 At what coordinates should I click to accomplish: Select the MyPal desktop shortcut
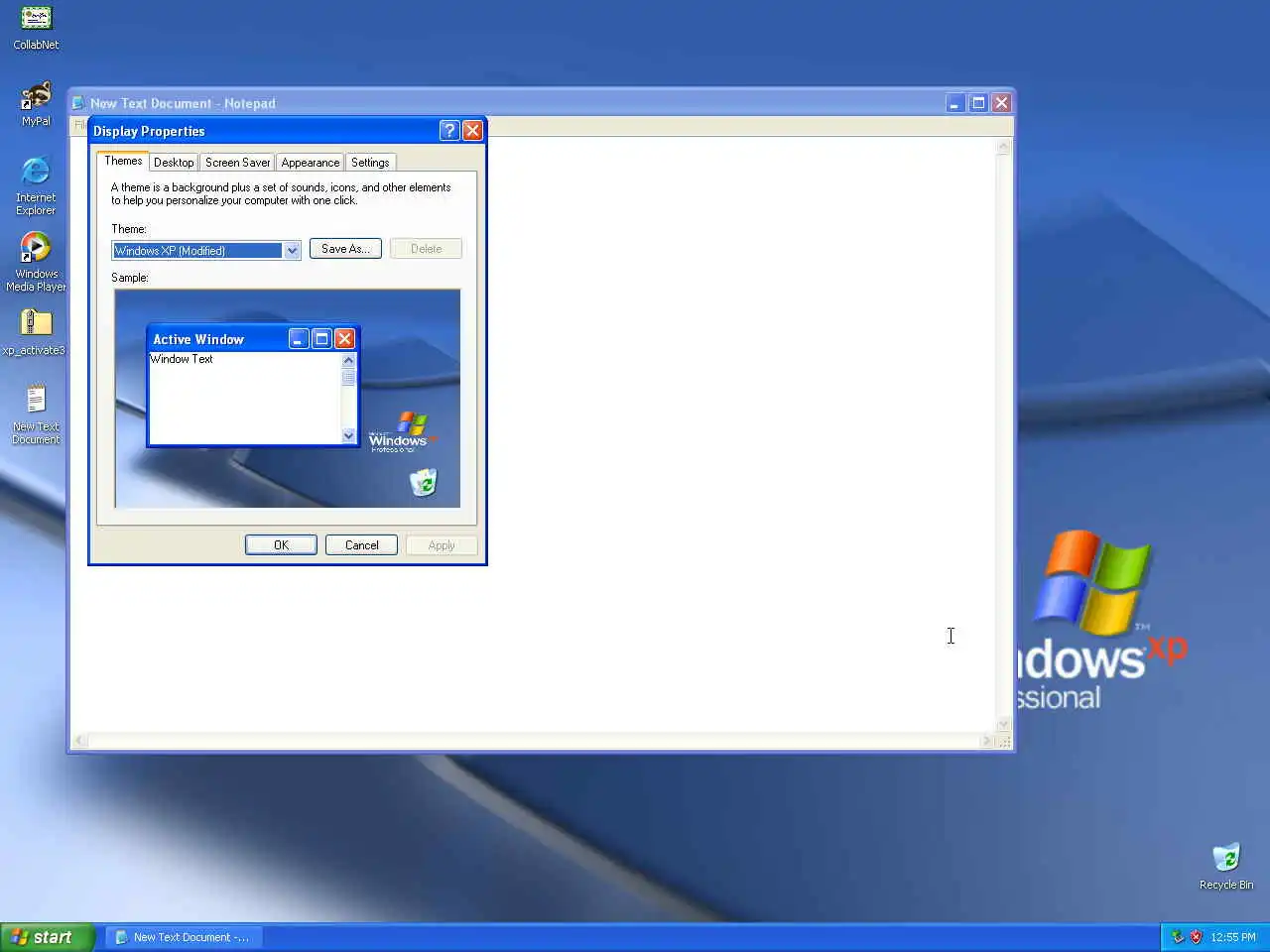36,104
